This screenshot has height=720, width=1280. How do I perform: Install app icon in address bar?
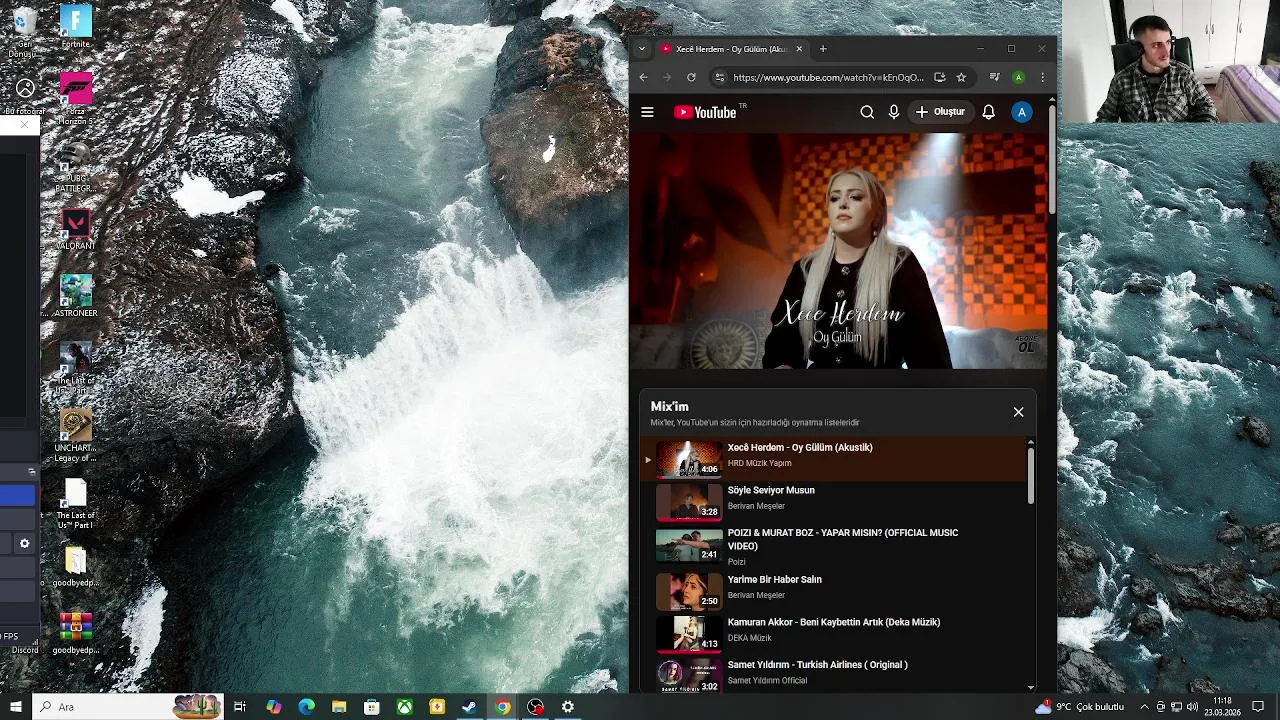(x=939, y=77)
